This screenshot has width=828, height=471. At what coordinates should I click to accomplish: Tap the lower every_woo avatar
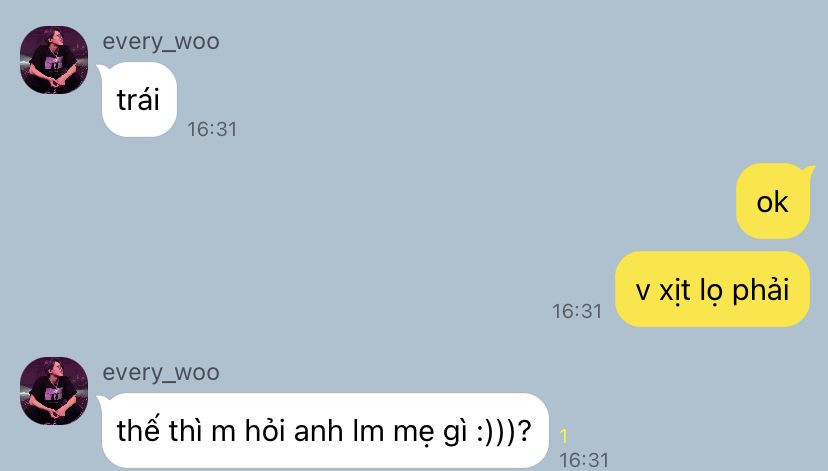coord(54,391)
